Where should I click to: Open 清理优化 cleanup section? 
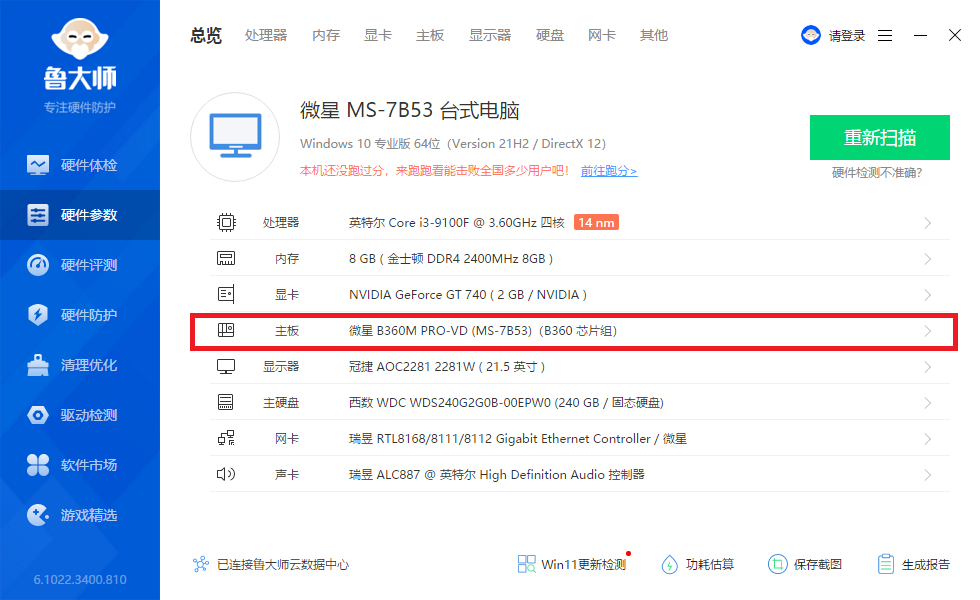click(x=80, y=365)
